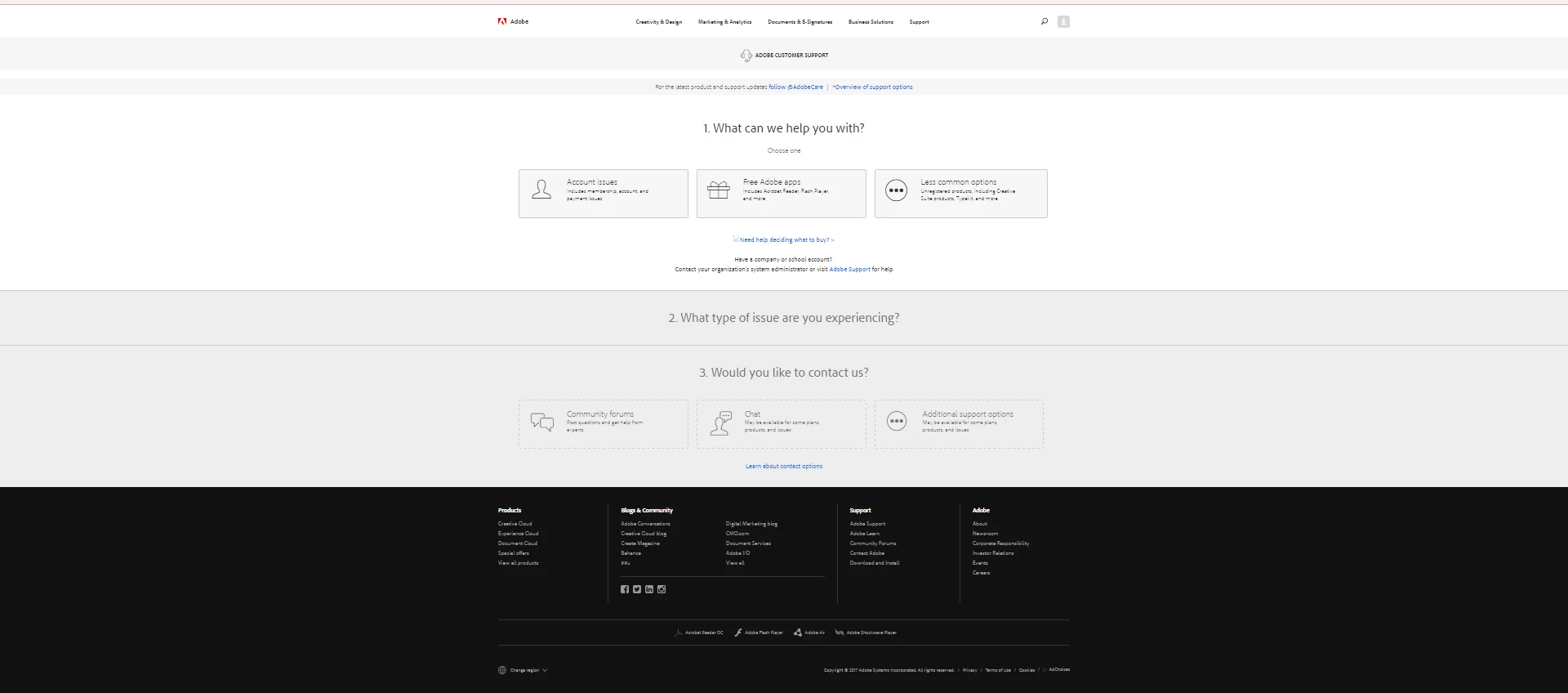Image resolution: width=1568 pixels, height=693 pixels.
Task: Select the Free Adobe apps card
Action: [x=782, y=194]
